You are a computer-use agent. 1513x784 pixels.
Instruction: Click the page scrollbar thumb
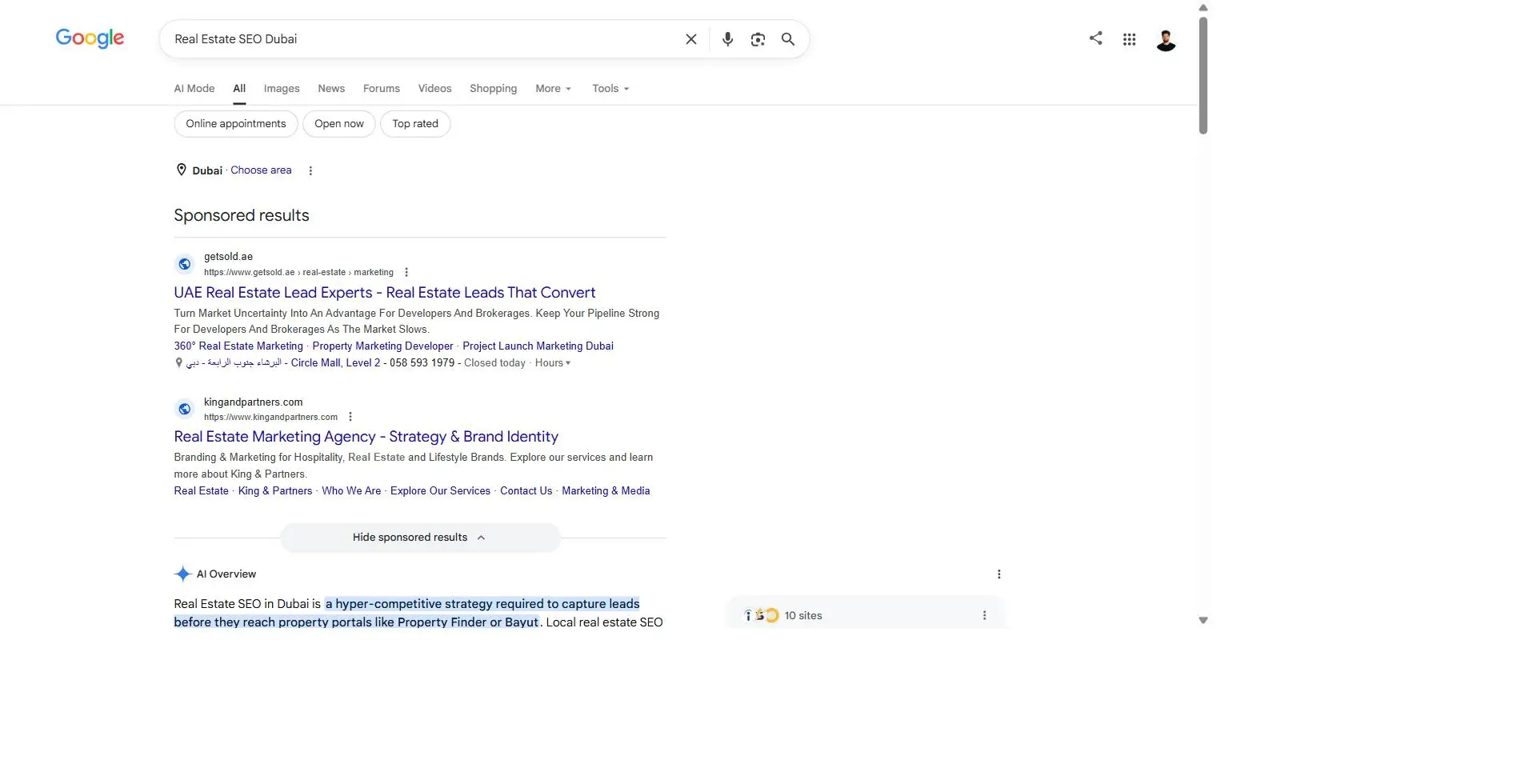[x=1203, y=75]
